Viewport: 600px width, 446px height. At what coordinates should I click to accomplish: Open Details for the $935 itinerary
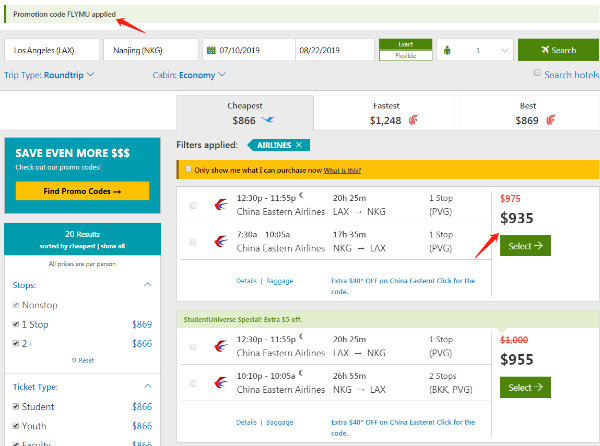coord(246,281)
